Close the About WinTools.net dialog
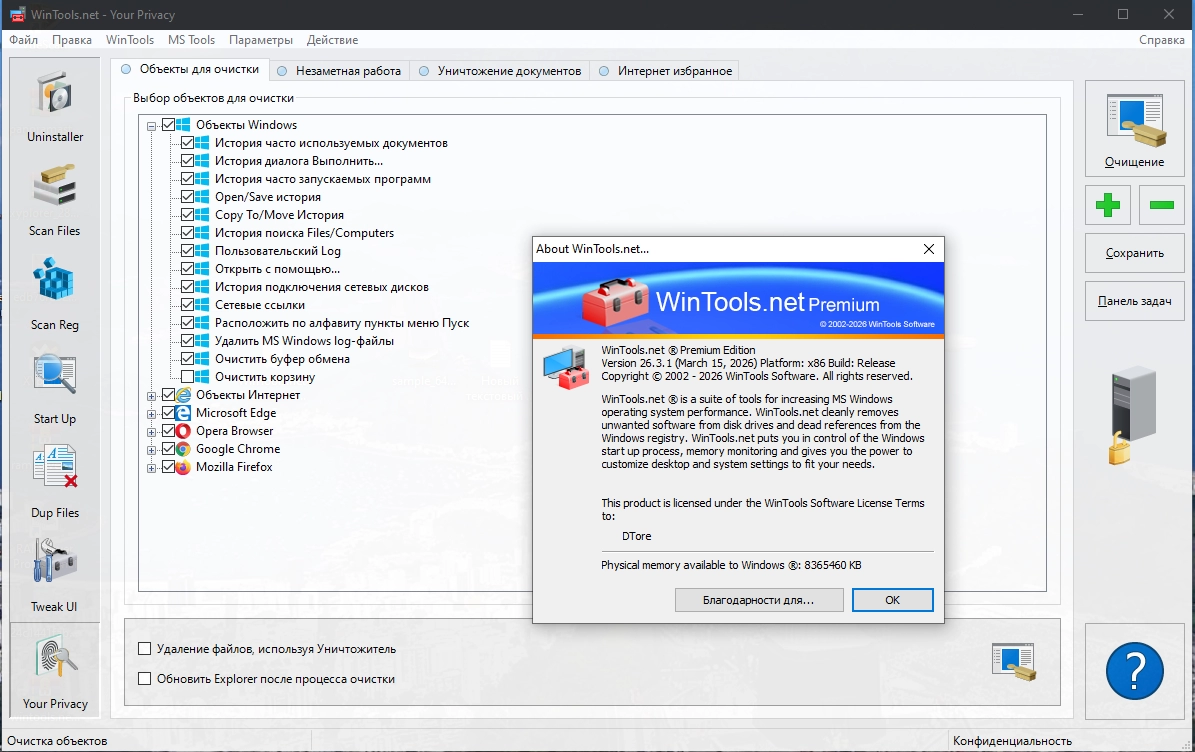This screenshot has height=752, width=1195. [x=928, y=249]
